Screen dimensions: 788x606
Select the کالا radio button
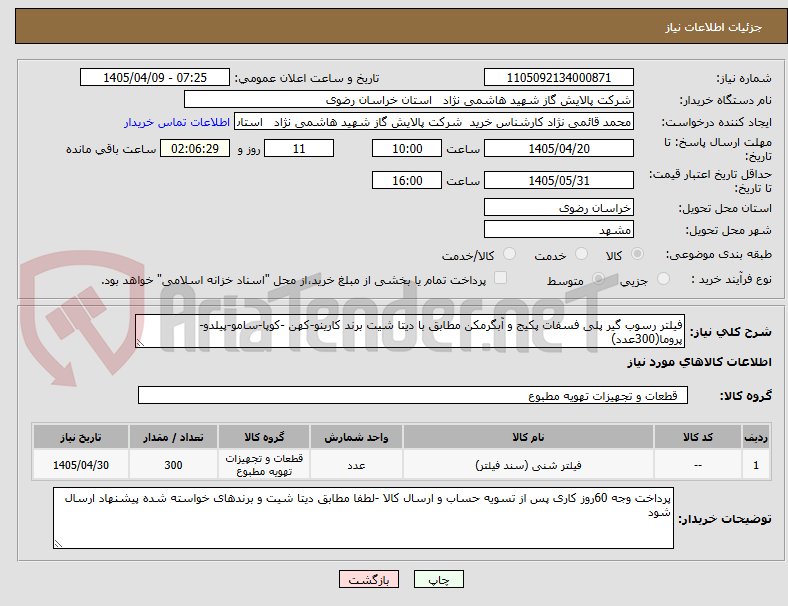[637, 254]
